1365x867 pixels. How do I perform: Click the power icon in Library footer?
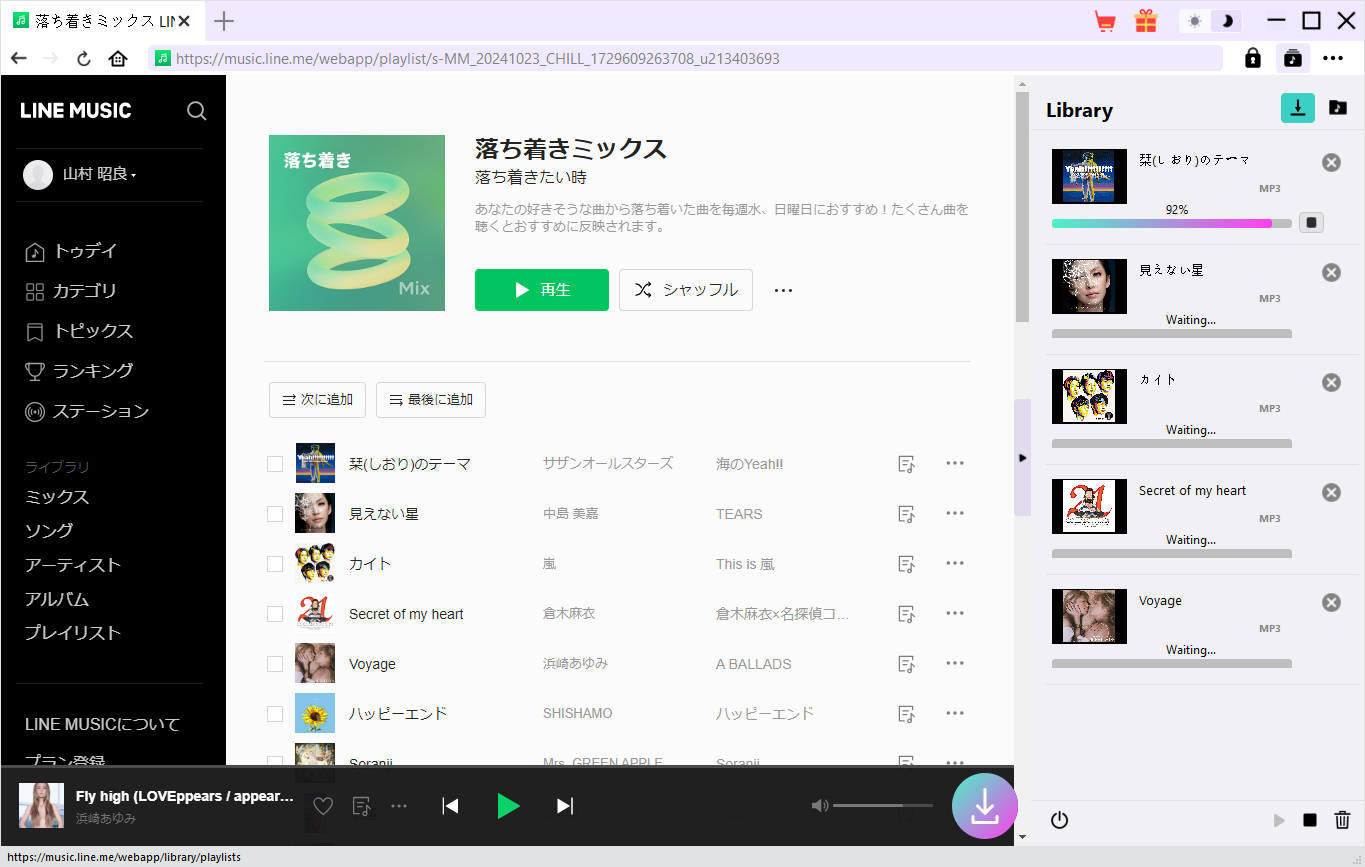pyautogui.click(x=1060, y=820)
